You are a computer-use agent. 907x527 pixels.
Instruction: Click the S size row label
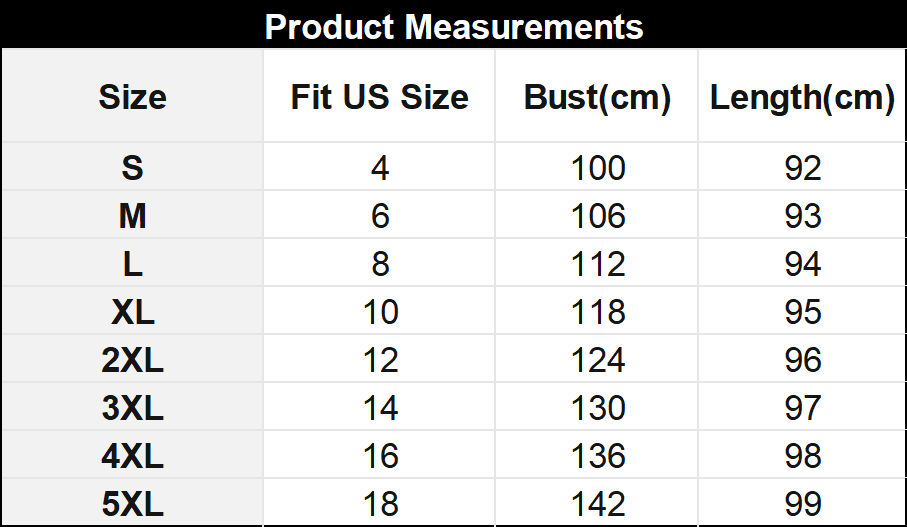click(x=132, y=168)
